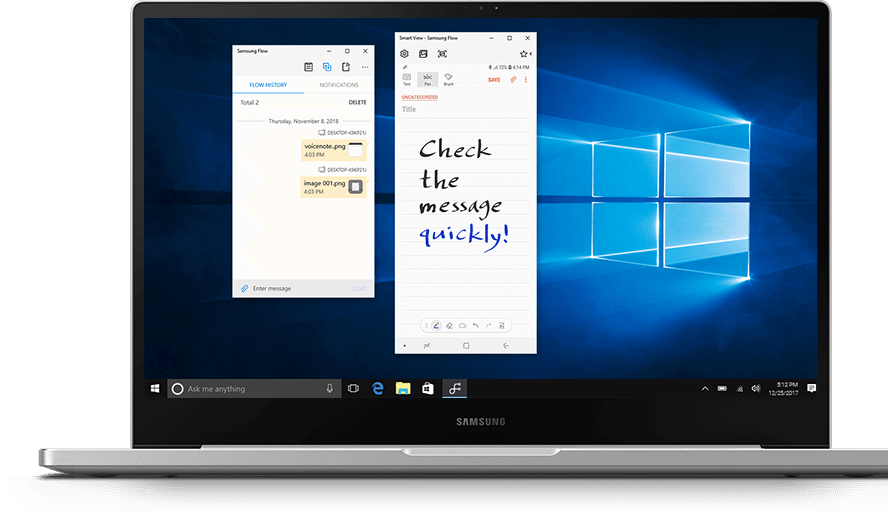Open the Windows Start menu

coord(155,388)
